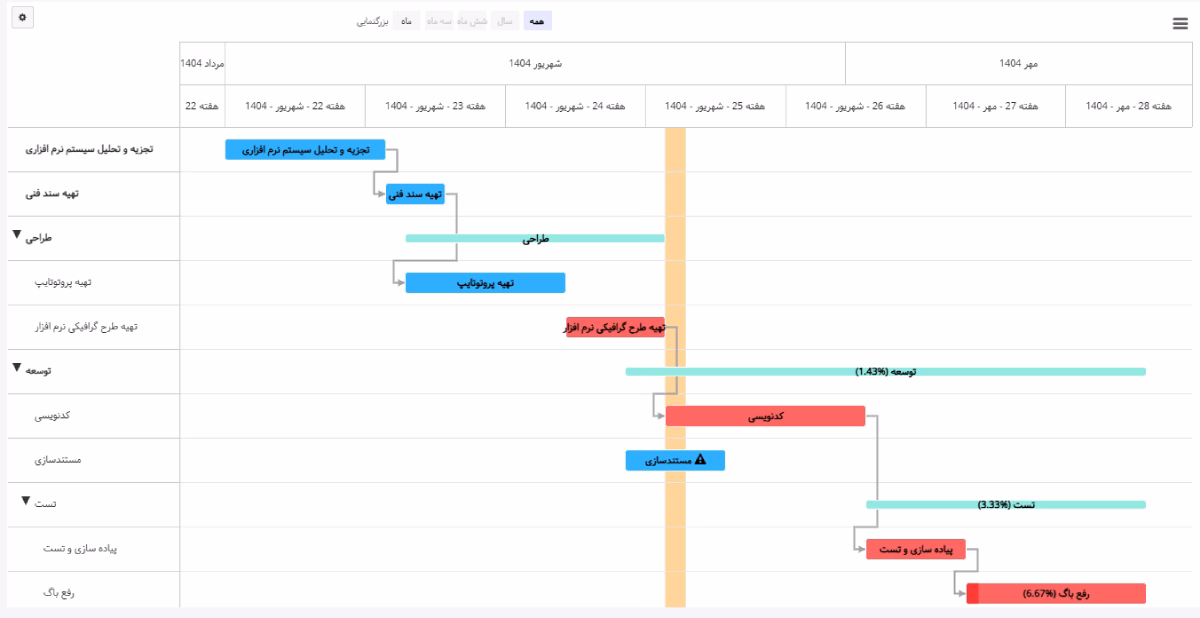Collapse the طراحی group triangle

18,236
